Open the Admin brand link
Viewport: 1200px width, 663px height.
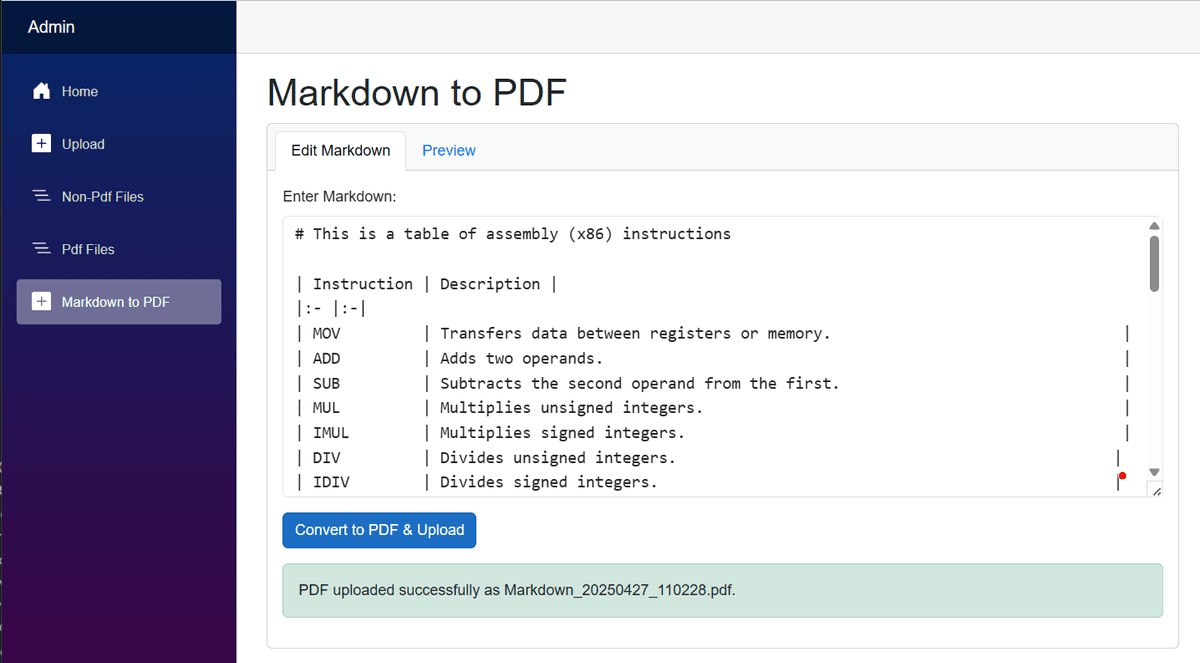pos(51,27)
